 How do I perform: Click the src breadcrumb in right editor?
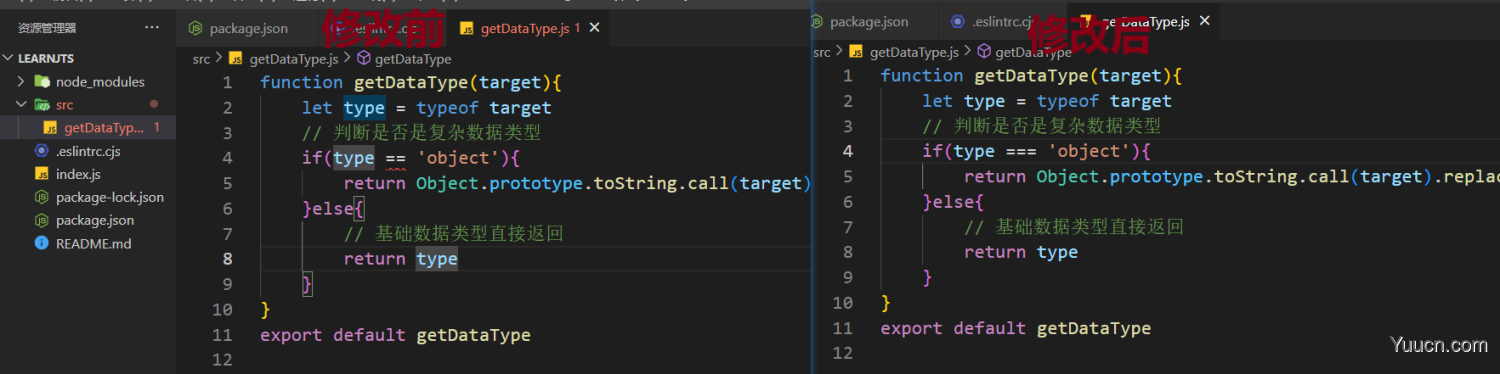[821, 52]
